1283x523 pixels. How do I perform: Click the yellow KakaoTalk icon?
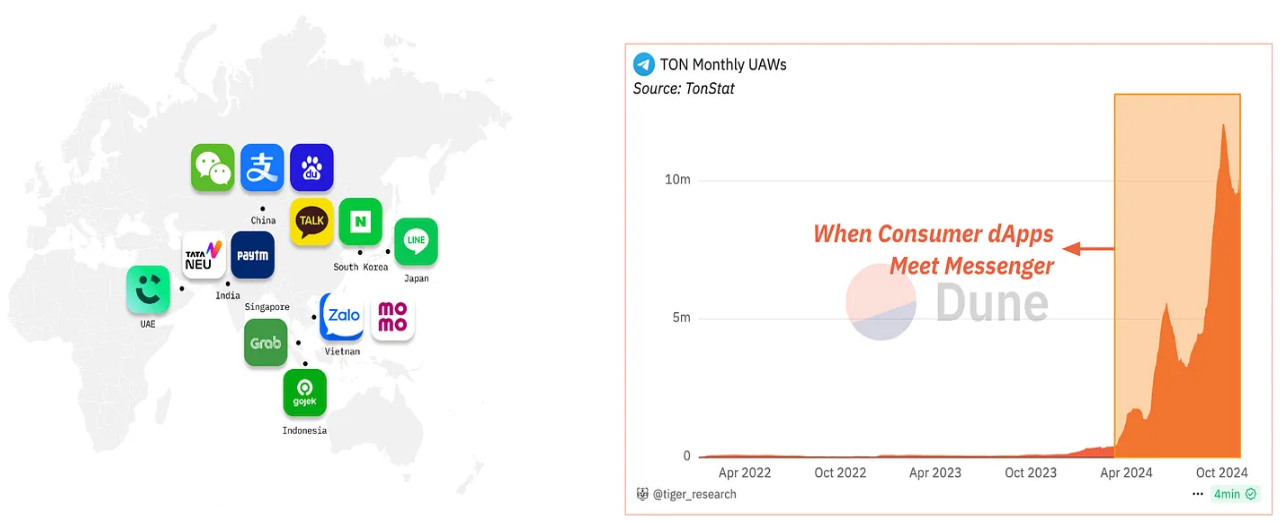click(x=312, y=221)
